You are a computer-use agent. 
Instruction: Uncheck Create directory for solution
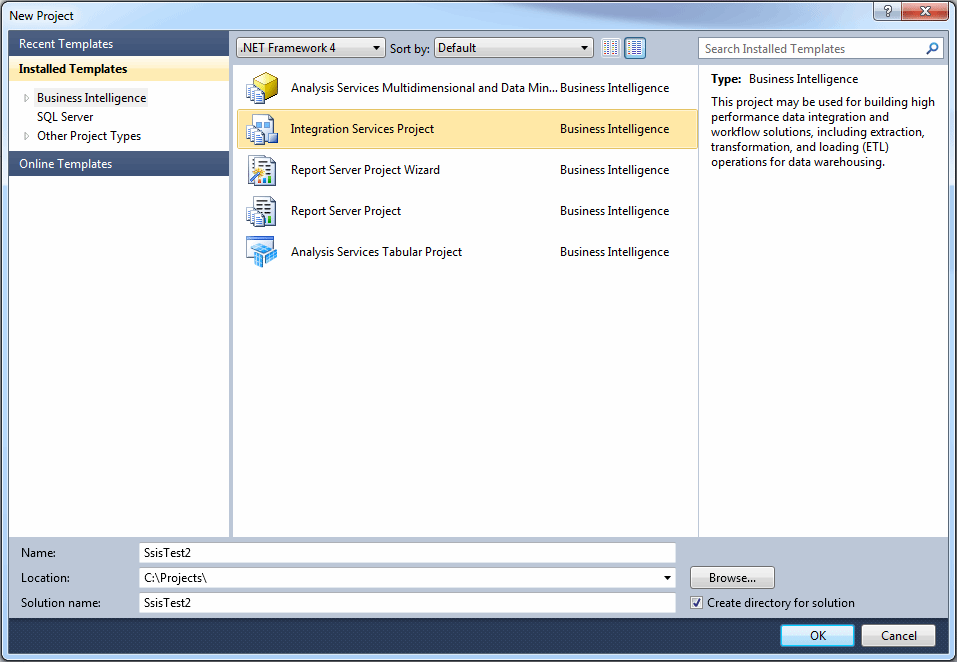pyautogui.click(x=696, y=602)
